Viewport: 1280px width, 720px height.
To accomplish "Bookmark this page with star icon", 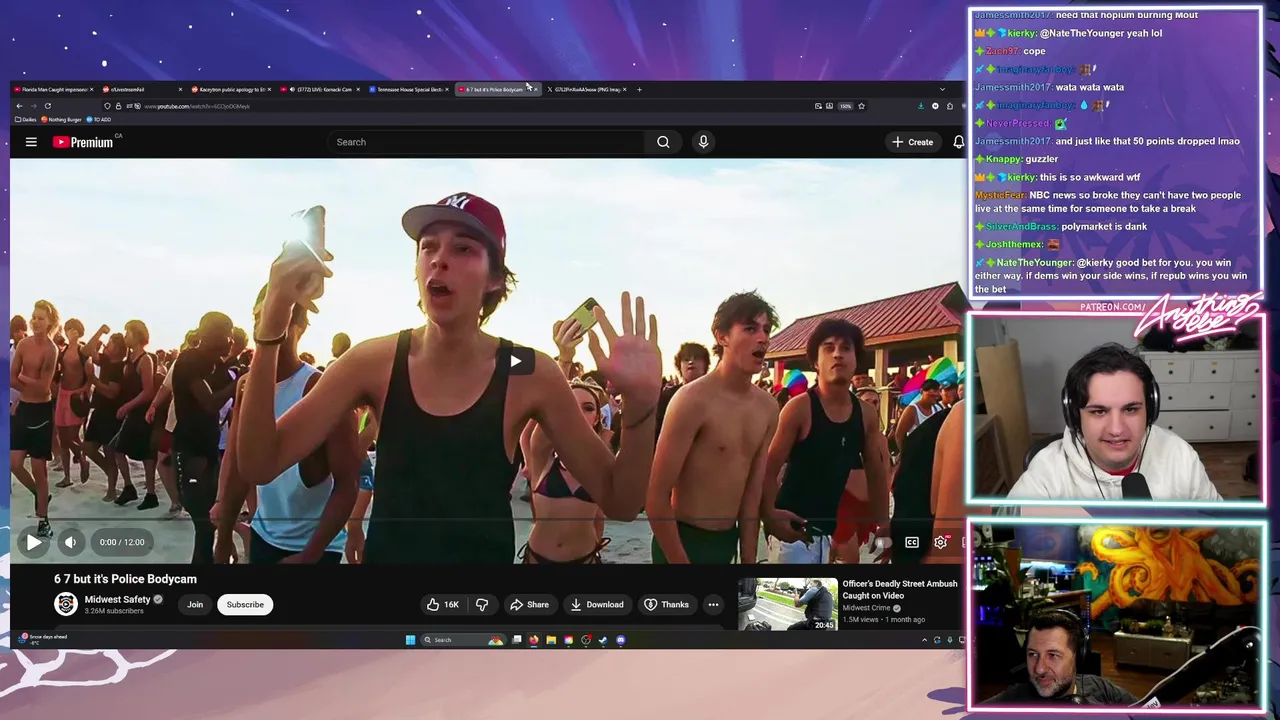I will (861, 106).
